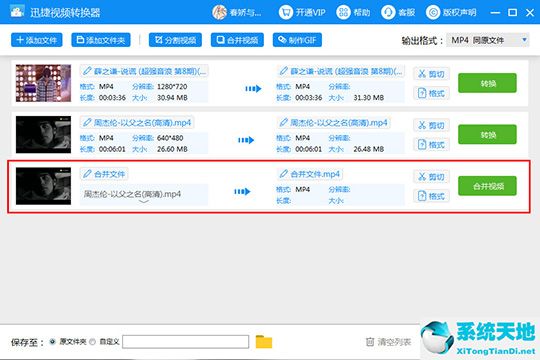Click 剪切 cut for 薛之谦 video row
540x360 pixels.
point(431,74)
